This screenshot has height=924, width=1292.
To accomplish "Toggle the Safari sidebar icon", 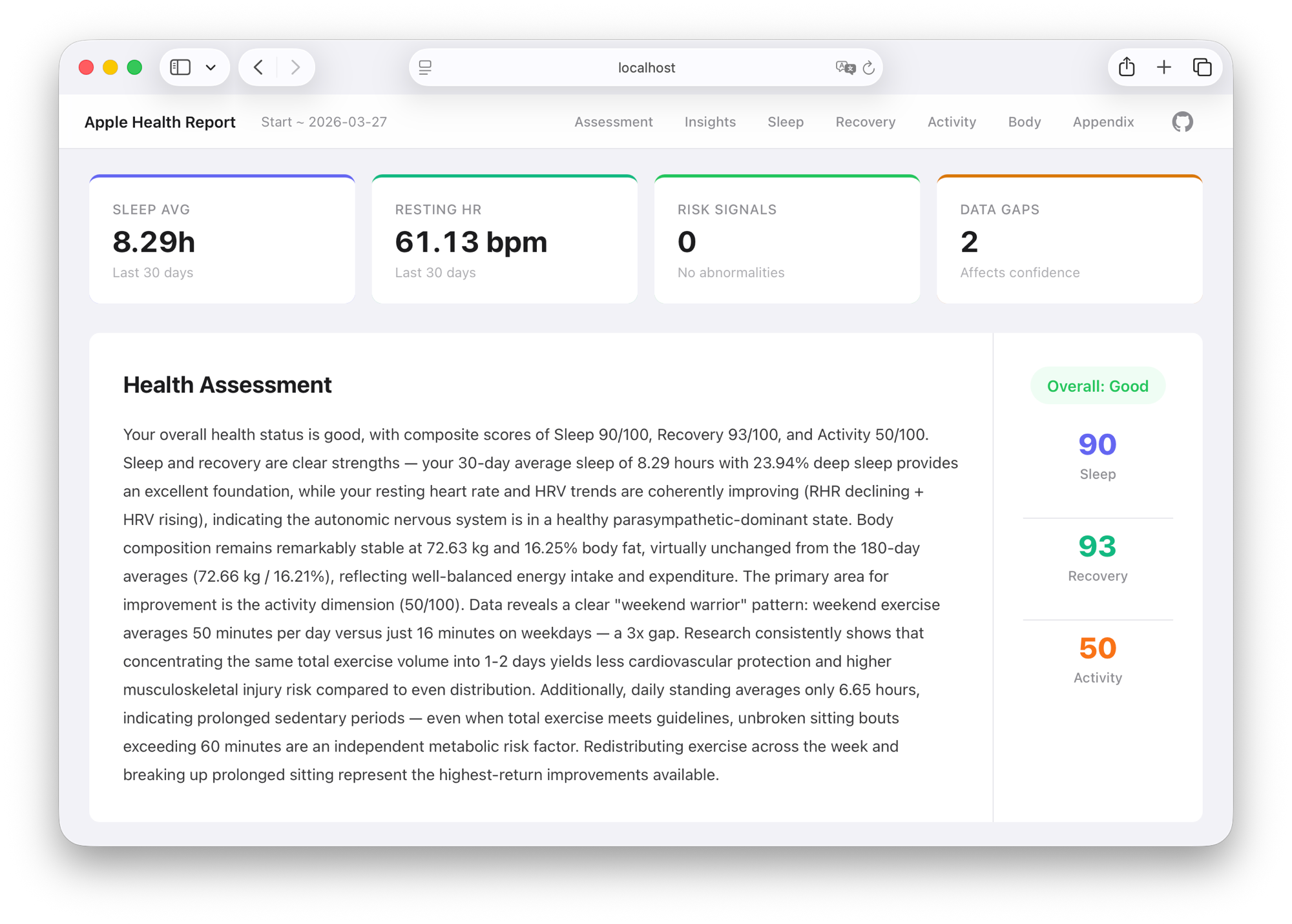I will click(x=180, y=67).
